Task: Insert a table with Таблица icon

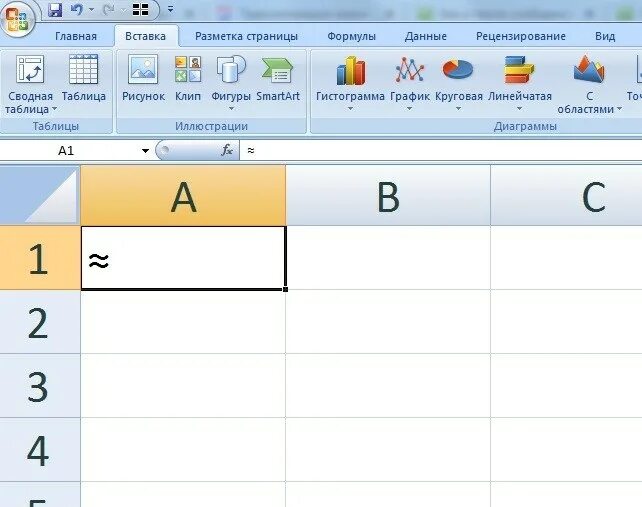Action: click(x=84, y=78)
